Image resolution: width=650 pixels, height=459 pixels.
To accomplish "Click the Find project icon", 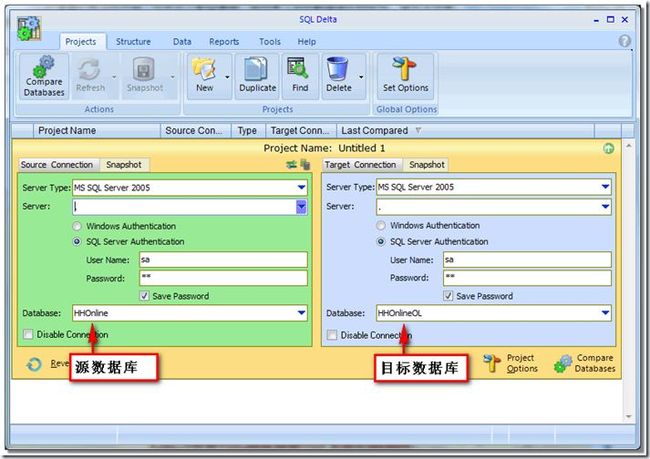I will click(300, 77).
